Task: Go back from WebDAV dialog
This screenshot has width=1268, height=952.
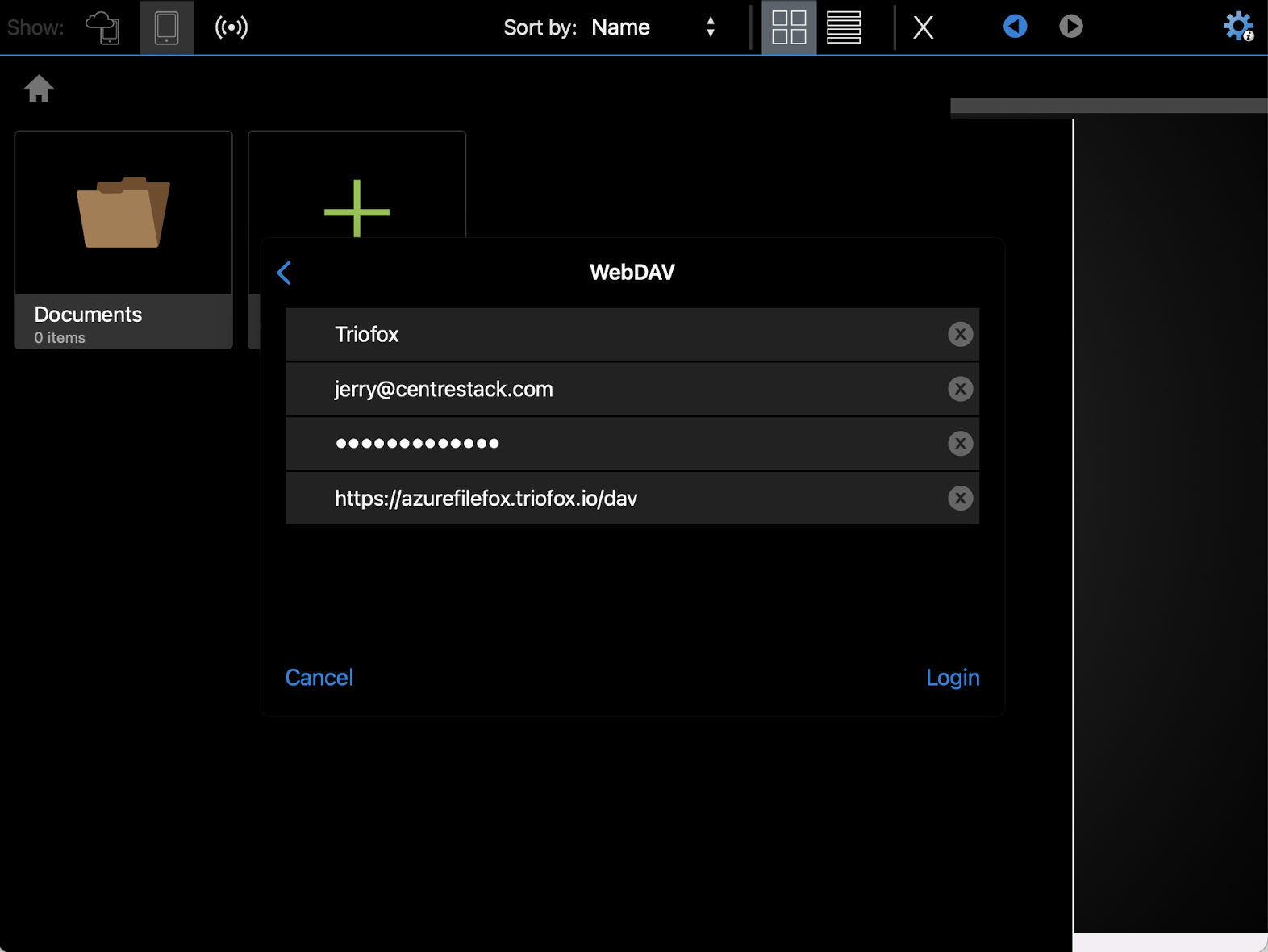Action: coord(284,273)
